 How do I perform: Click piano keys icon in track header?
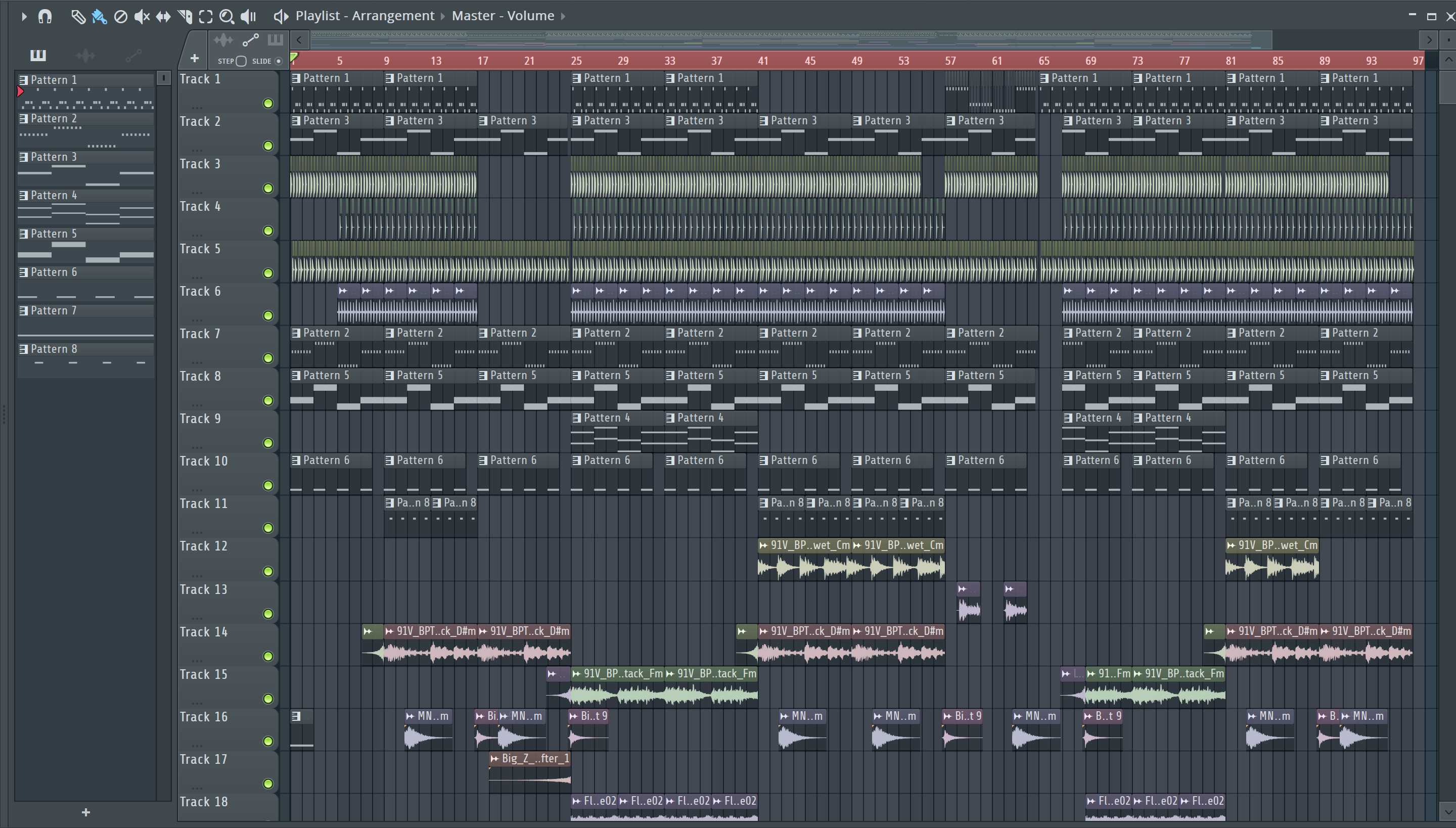[x=275, y=39]
